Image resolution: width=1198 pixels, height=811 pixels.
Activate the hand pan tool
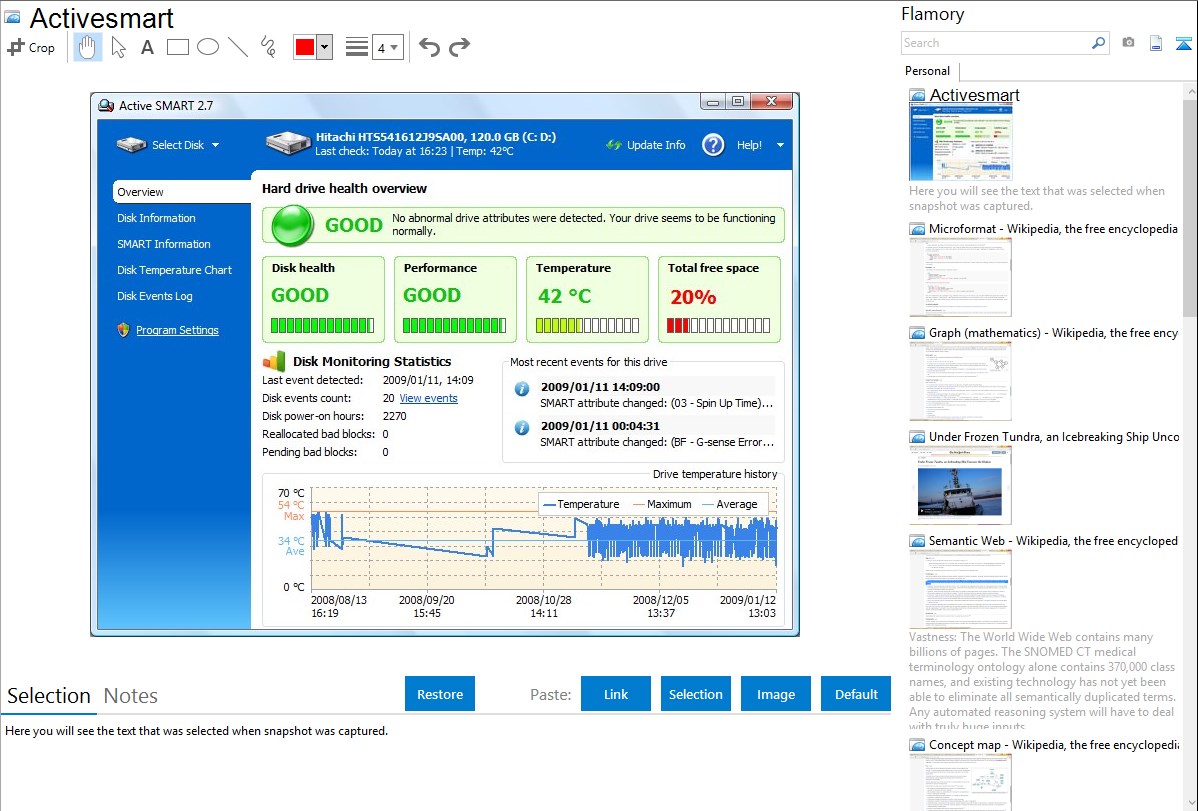pyautogui.click(x=87, y=47)
